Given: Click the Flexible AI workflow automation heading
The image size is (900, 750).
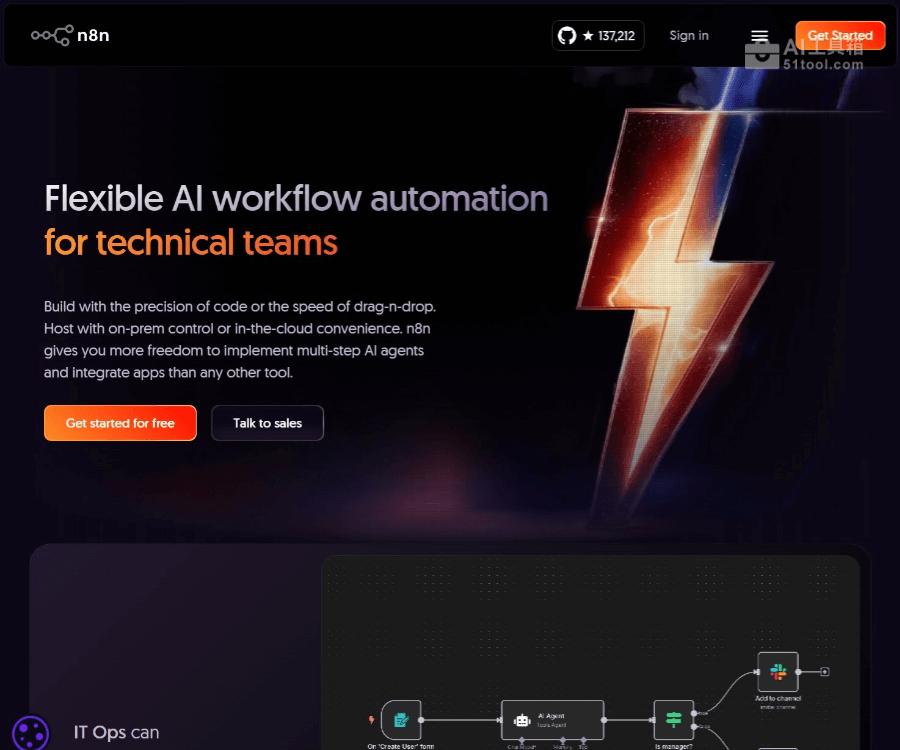Looking at the screenshot, I should (x=296, y=199).
